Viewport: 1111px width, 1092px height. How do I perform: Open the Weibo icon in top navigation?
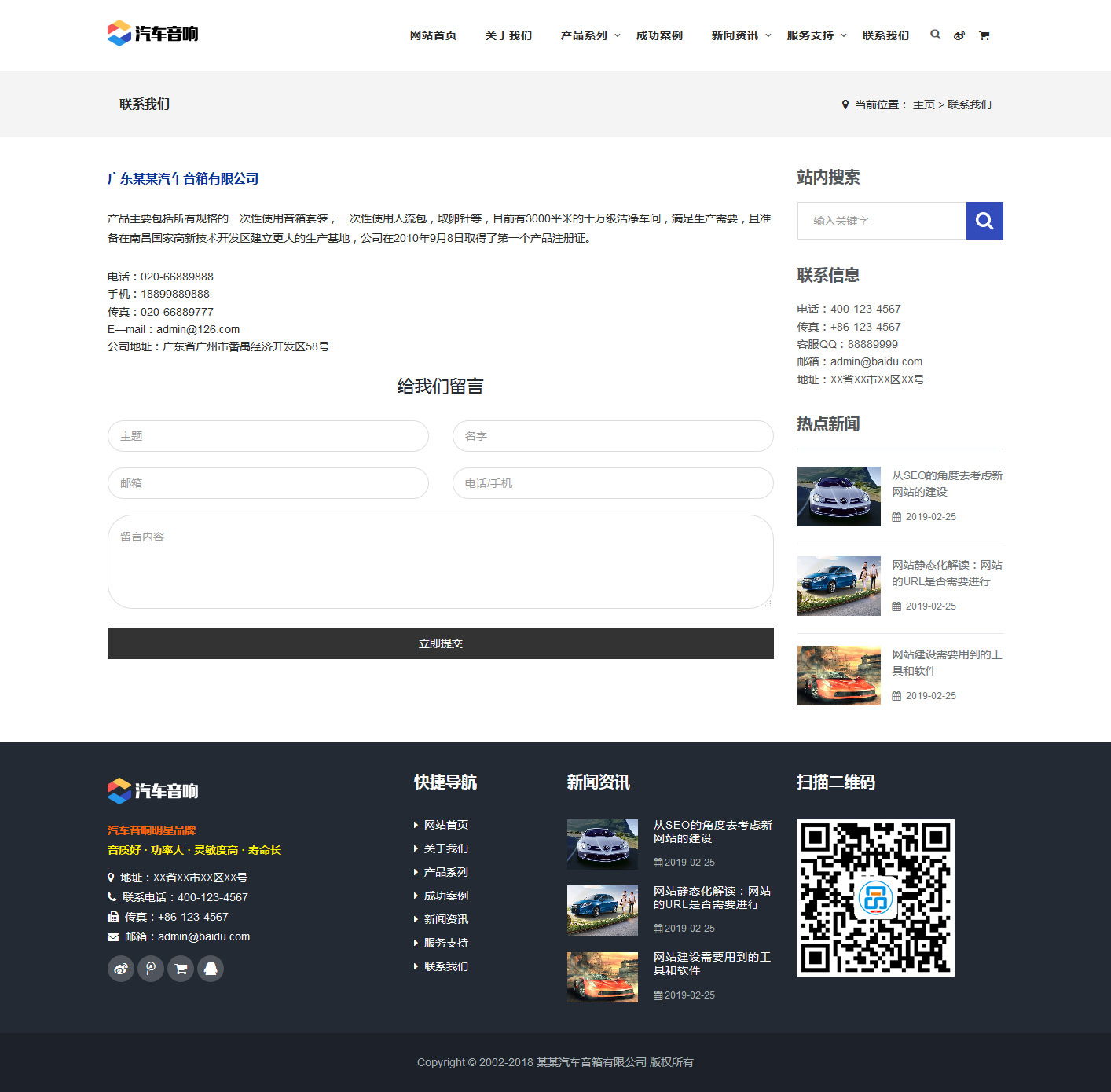(959, 35)
